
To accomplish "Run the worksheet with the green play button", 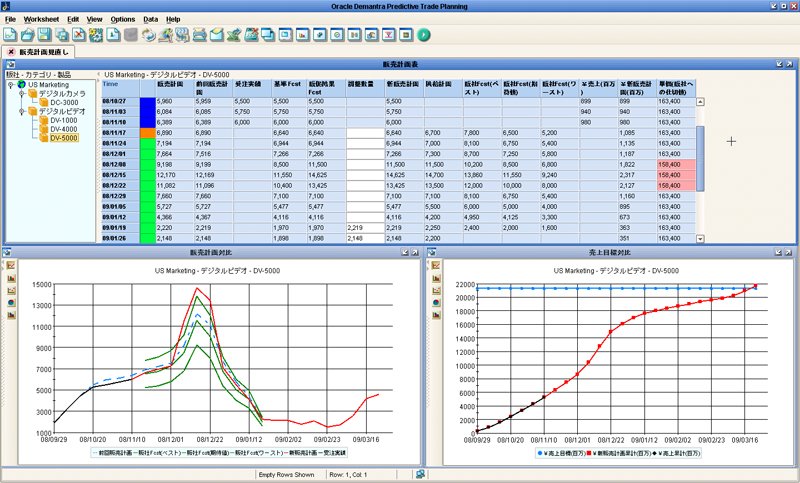I will point(423,35).
